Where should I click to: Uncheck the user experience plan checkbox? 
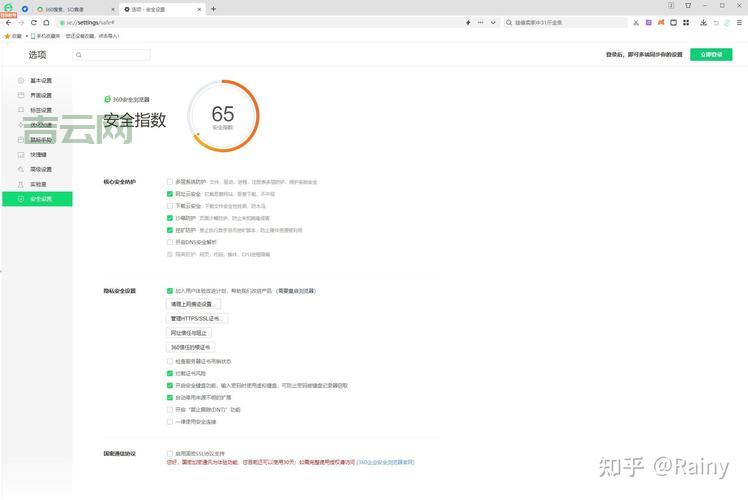(170, 291)
